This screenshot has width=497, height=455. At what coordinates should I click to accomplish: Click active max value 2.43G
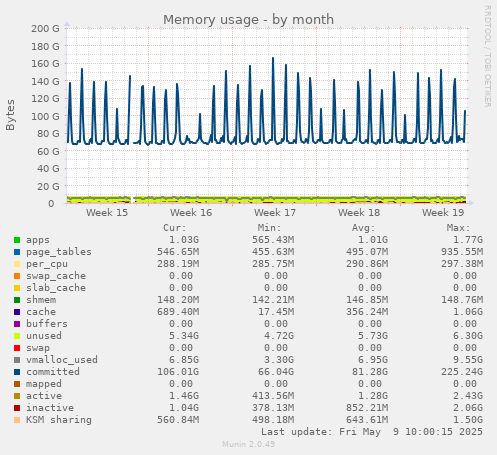click(x=468, y=396)
